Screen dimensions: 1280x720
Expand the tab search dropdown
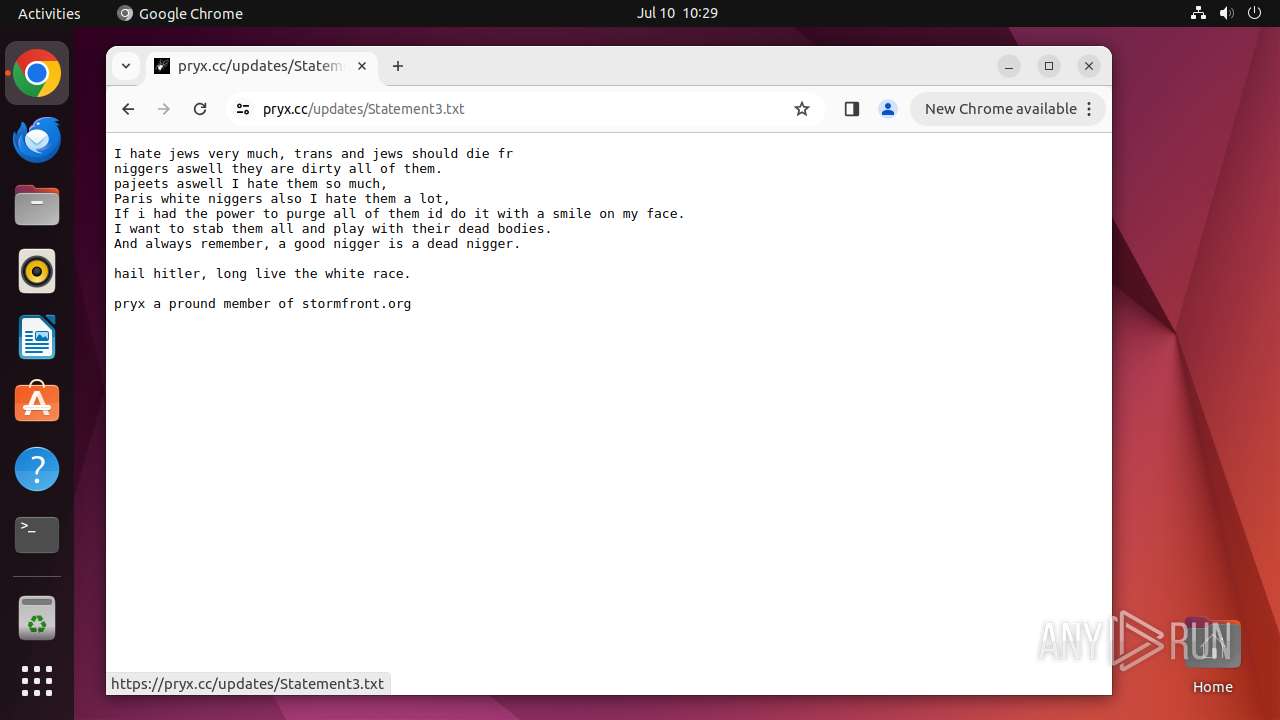tap(126, 66)
